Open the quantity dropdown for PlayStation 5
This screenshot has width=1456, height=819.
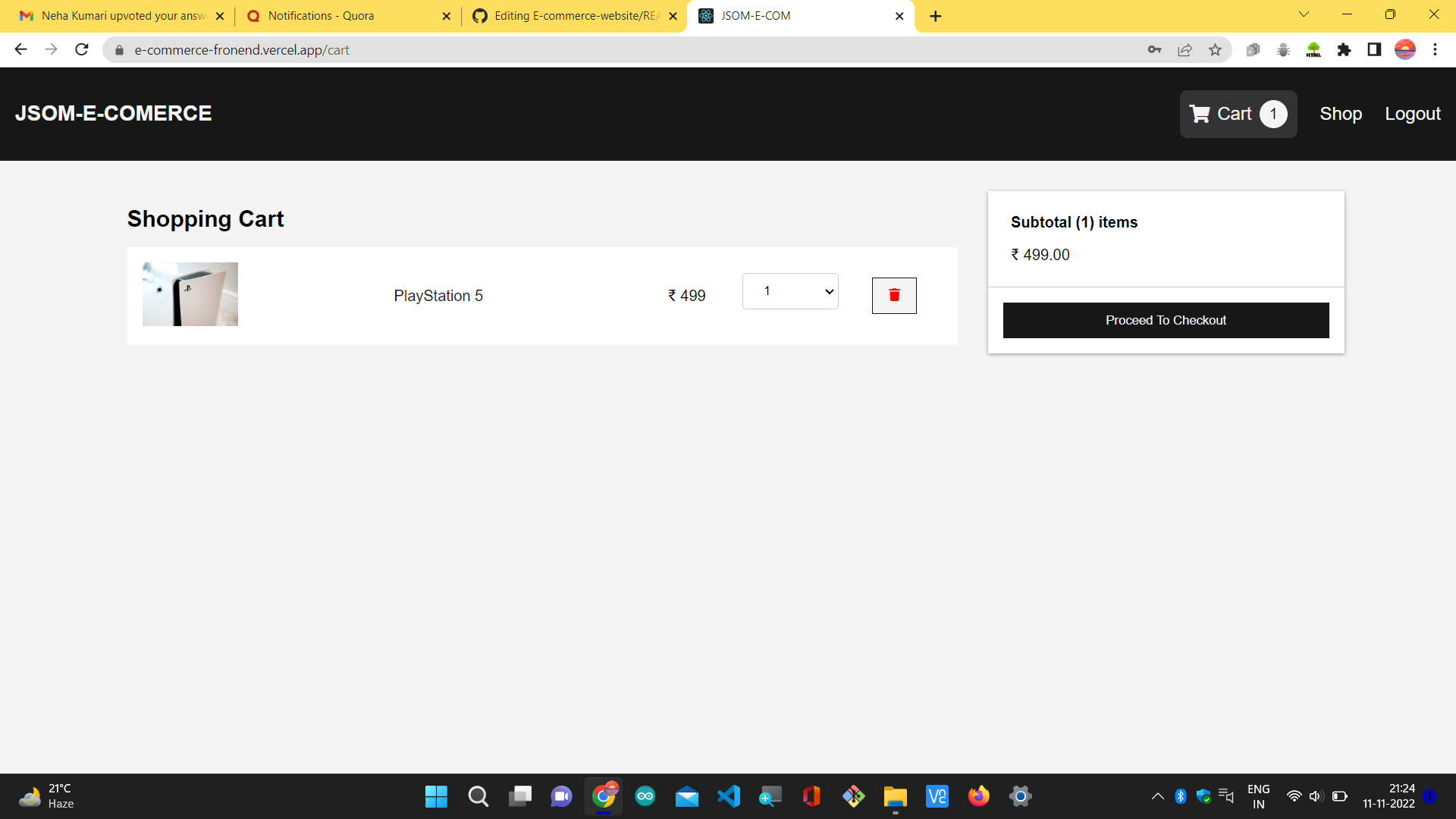pyautogui.click(x=790, y=290)
